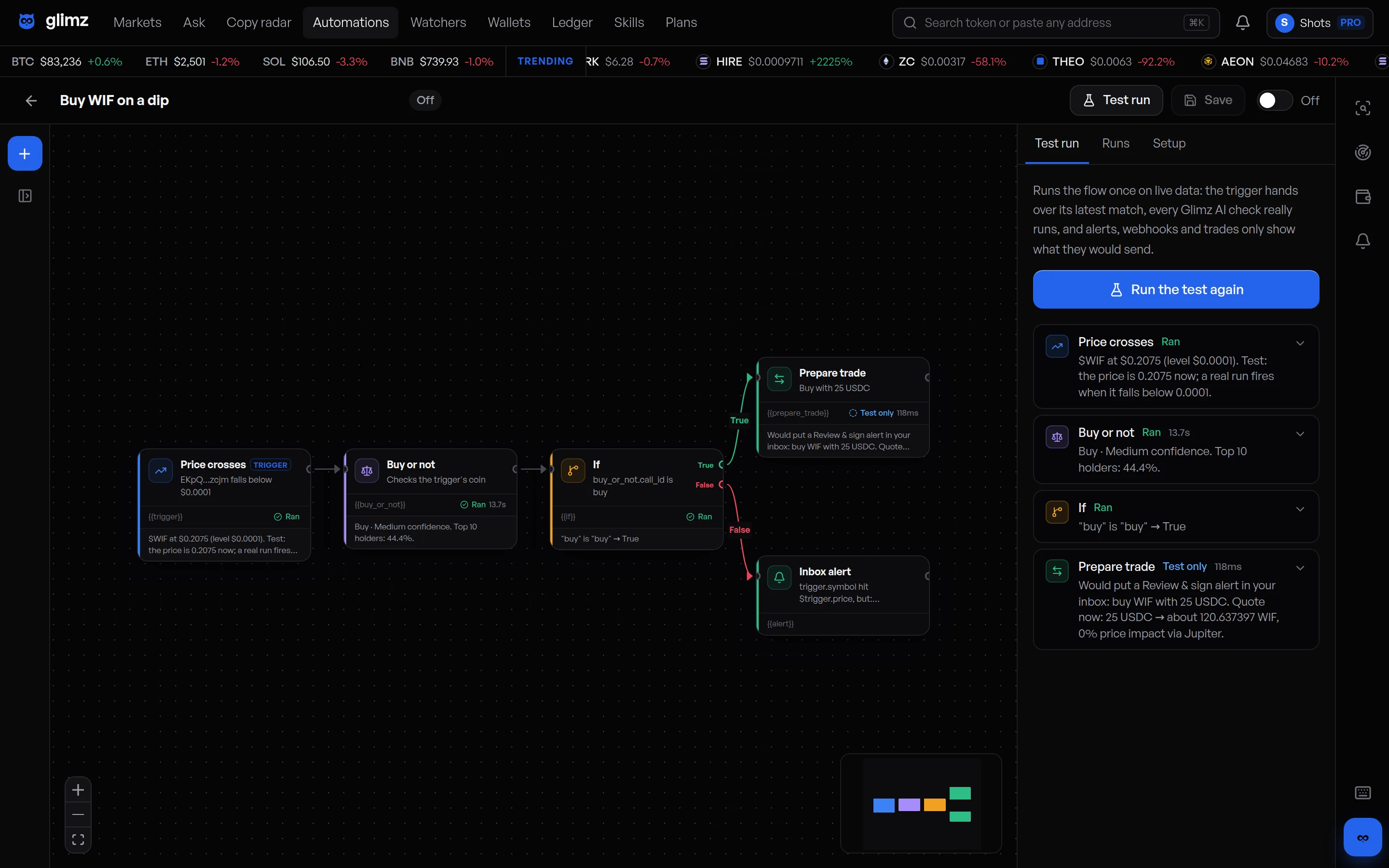Viewport: 1389px width, 868px height.
Task: Go back with the left arrow
Action: 31,100
